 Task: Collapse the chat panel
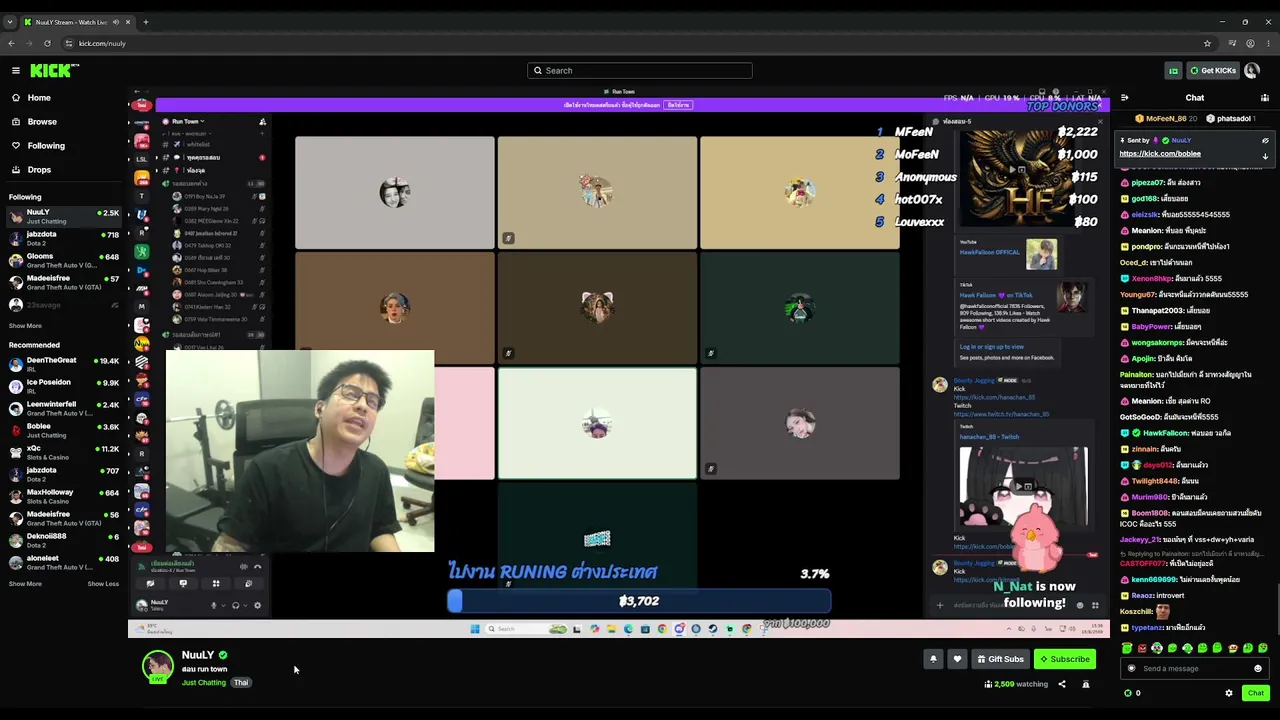pos(1124,98)
